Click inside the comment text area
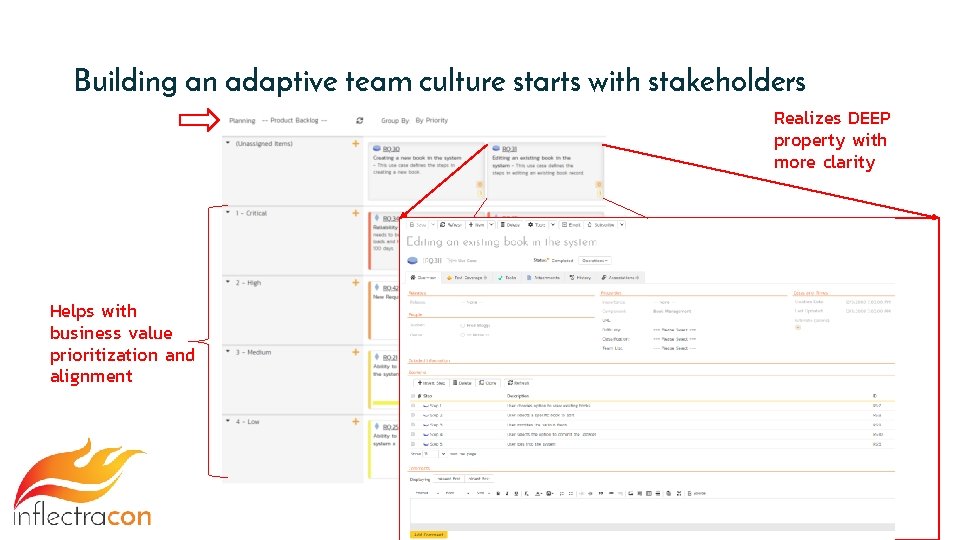Viewport: 960px width, 540px height. tap(652, 511)
